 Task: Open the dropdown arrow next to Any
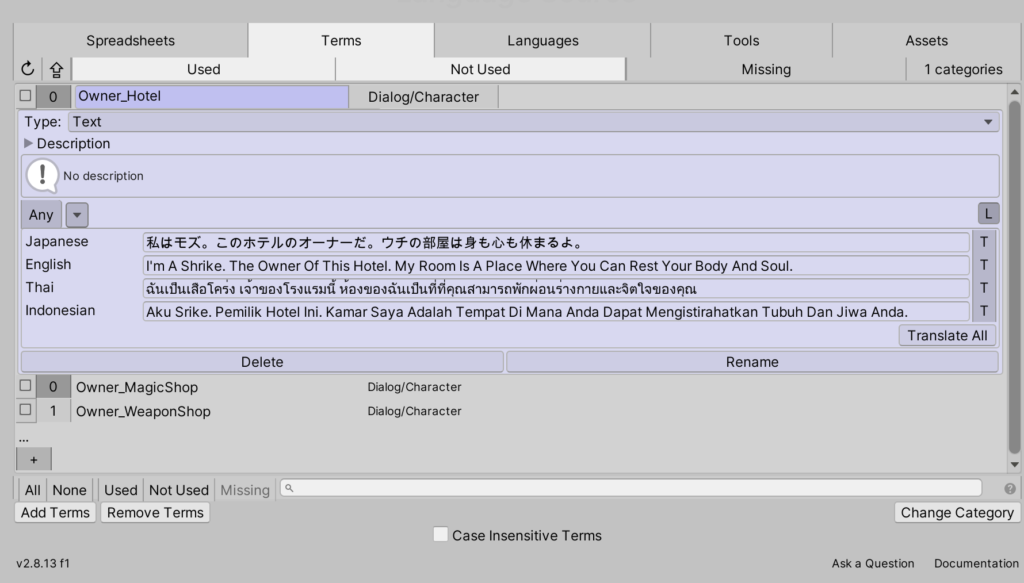(x=77, y=215)
